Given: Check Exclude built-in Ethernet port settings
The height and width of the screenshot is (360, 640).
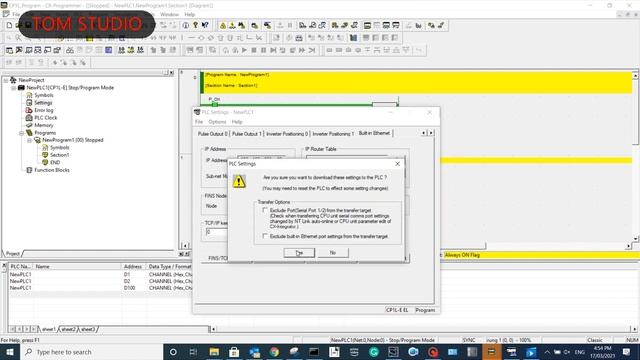Looking at the screenshot, I should [x=265, y=236].
